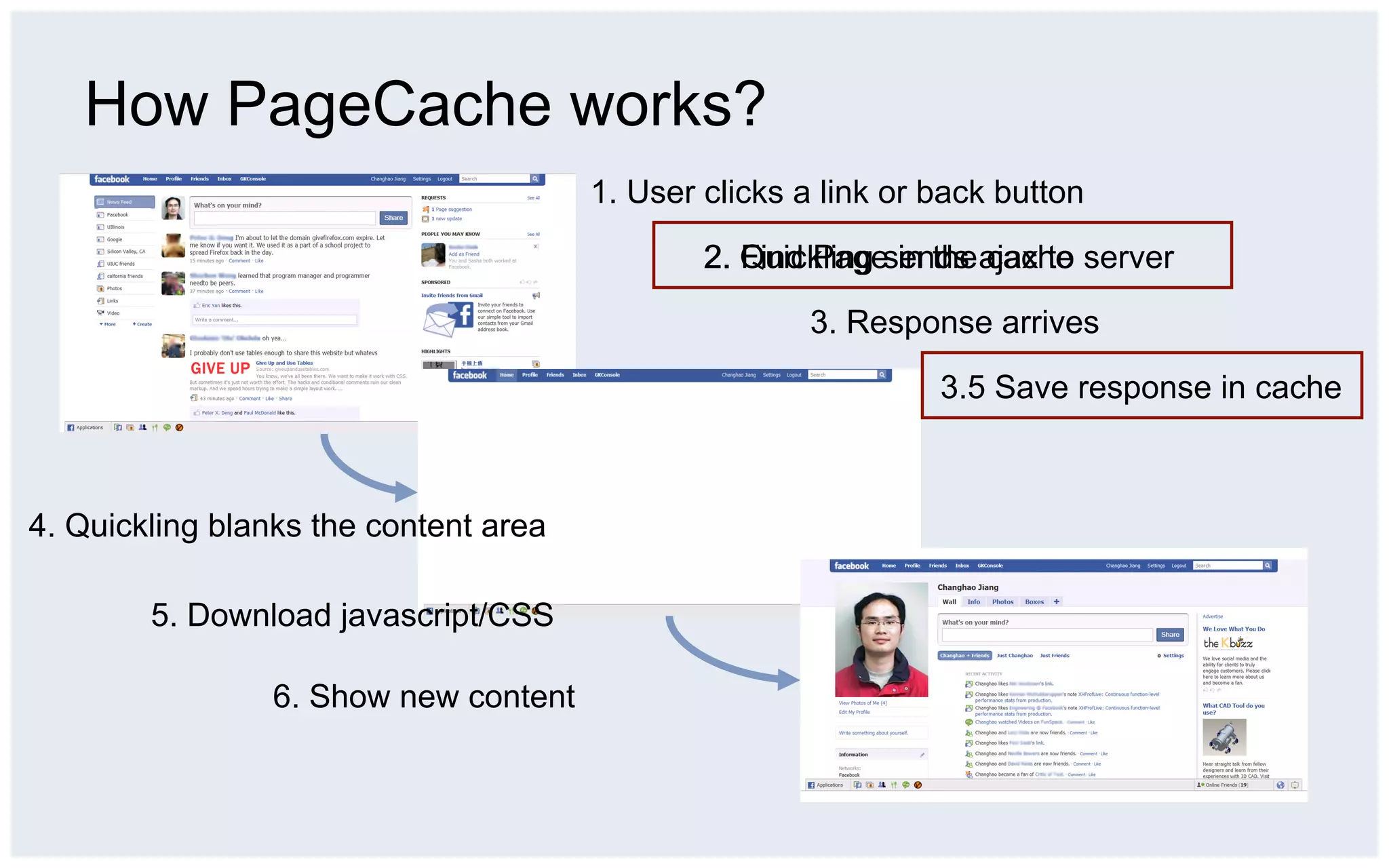Click Gmail envelope Facebook ad image
This screenshot has height=868, width=1389.
448,319
